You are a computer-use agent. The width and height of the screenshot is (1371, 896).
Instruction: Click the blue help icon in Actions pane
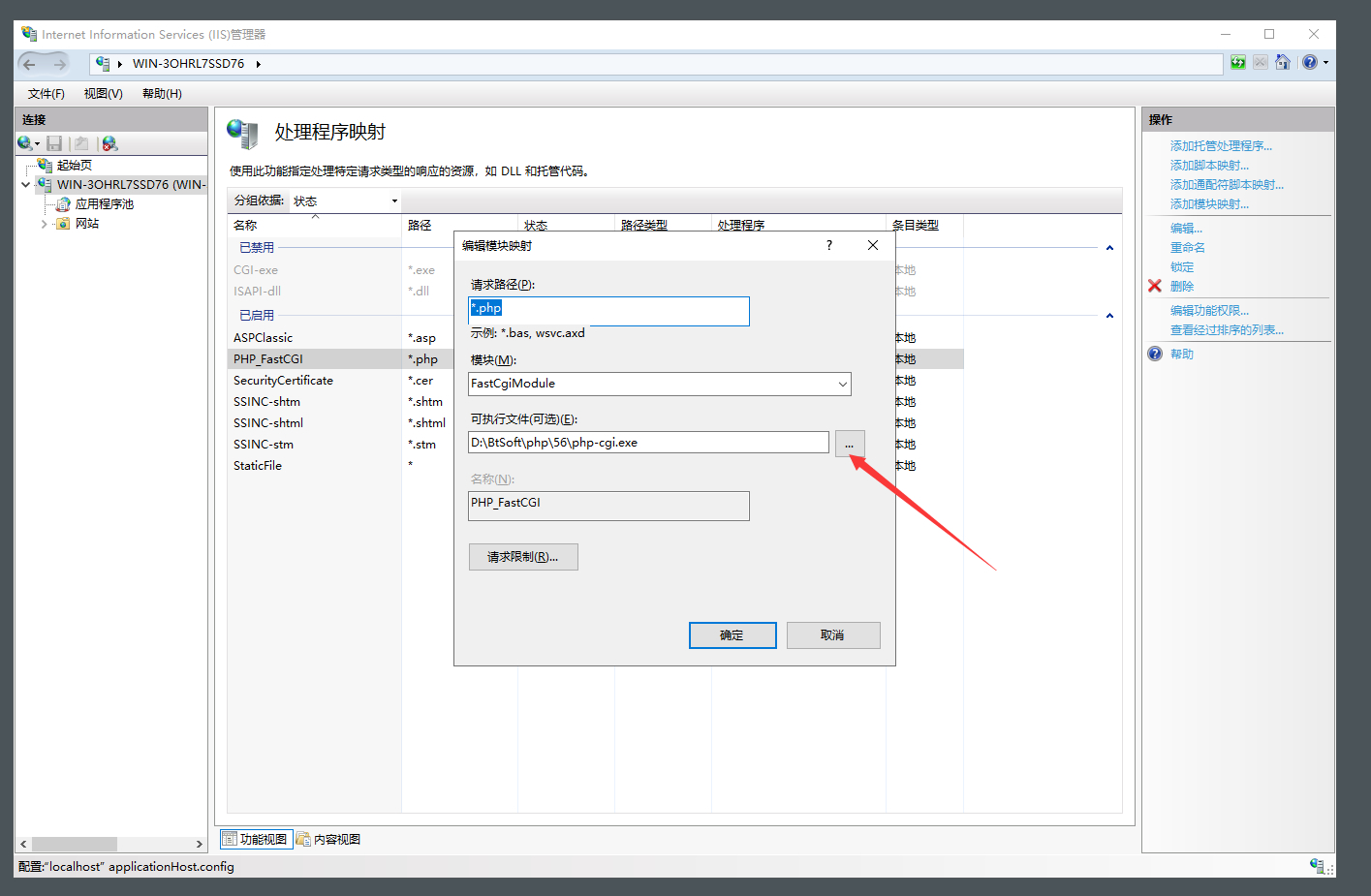point(1155,354)
